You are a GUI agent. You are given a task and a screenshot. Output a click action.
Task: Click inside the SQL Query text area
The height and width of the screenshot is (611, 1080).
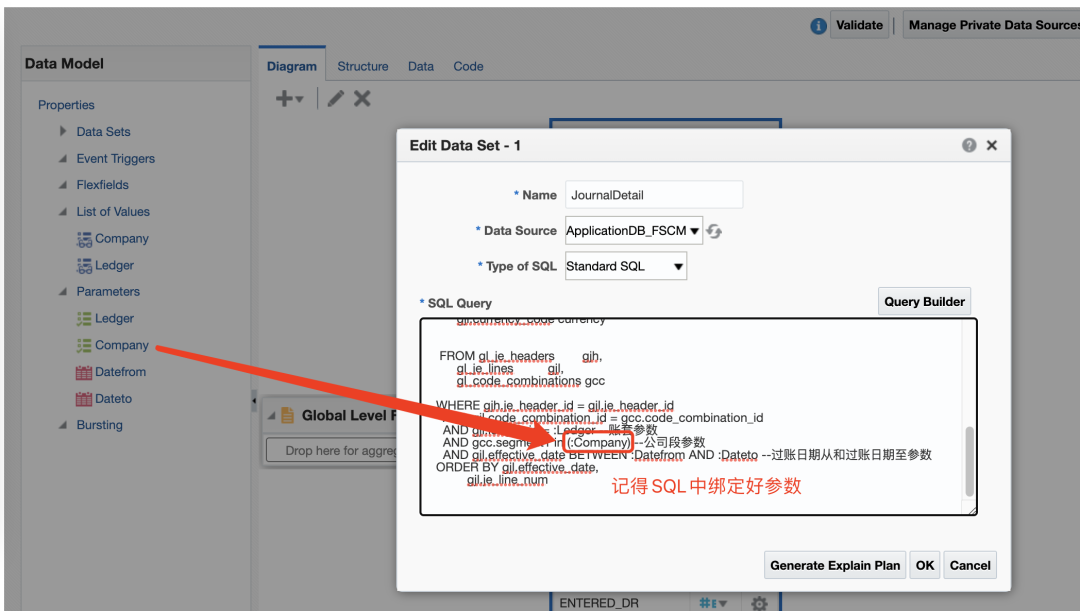tap(698, 417)
